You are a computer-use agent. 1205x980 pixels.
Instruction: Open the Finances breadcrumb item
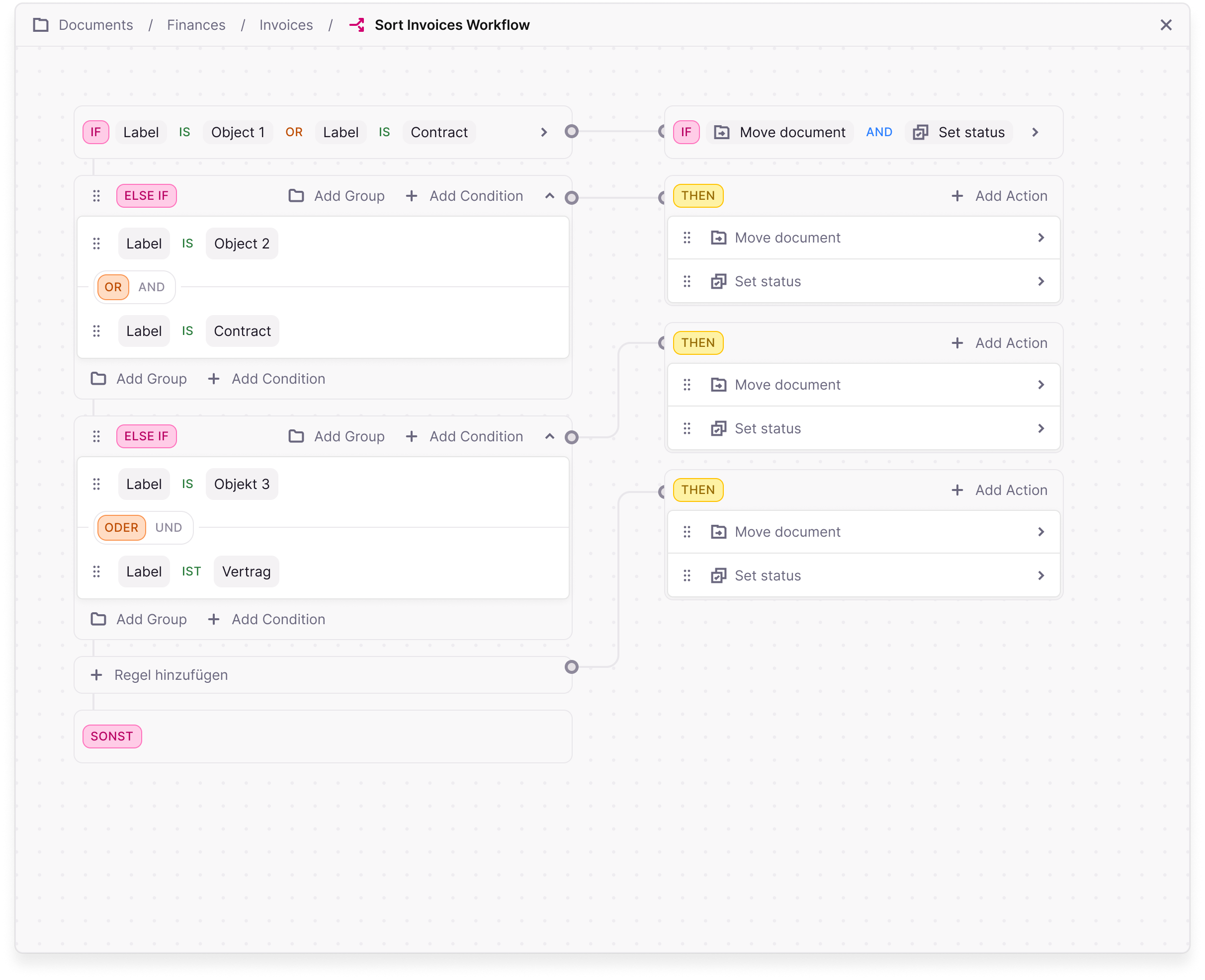pos(196,25)
